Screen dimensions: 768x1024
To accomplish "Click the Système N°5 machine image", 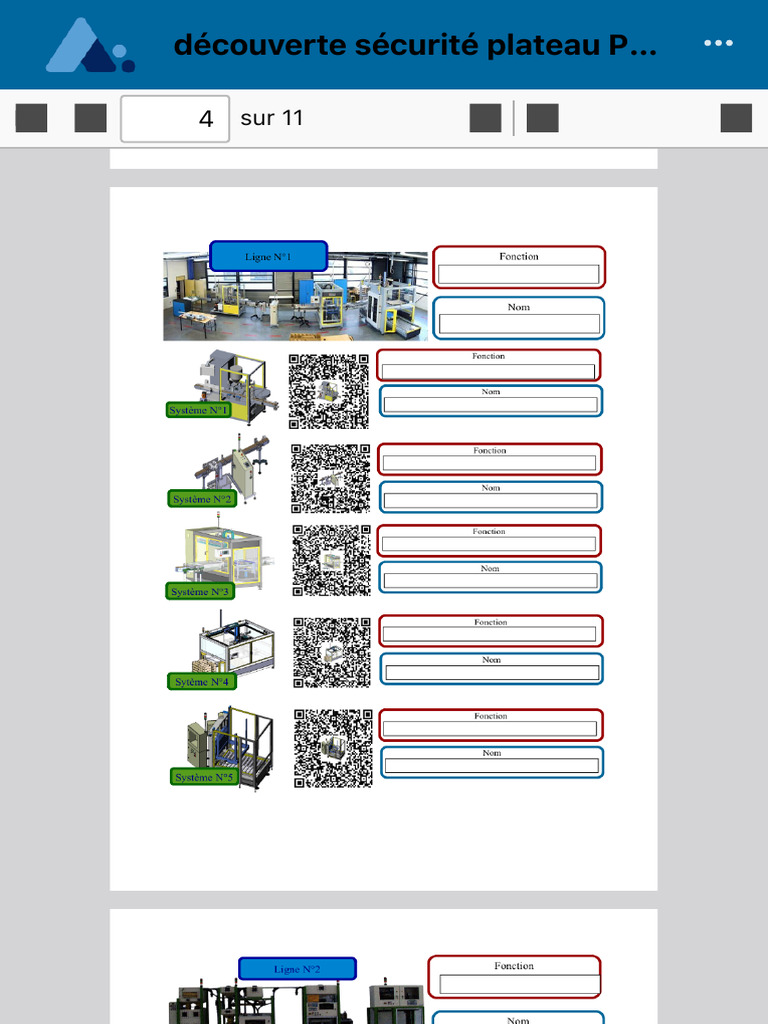I will tap(230, 747).
